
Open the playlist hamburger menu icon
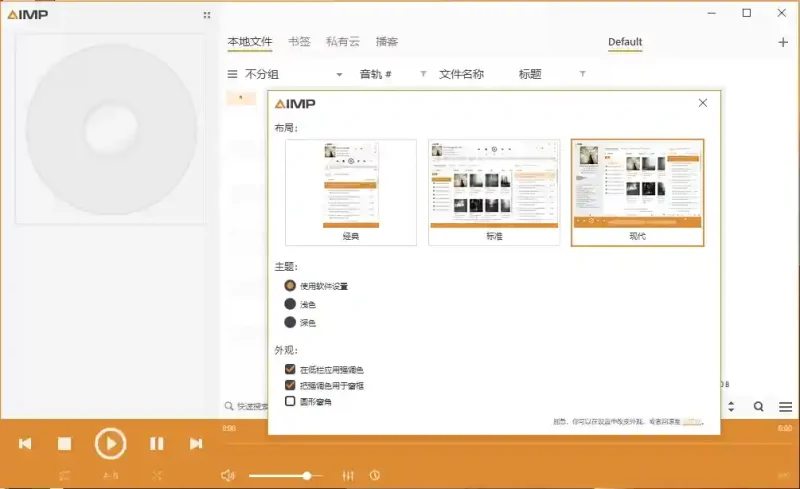pyautogui.click(x=785, y=406)
